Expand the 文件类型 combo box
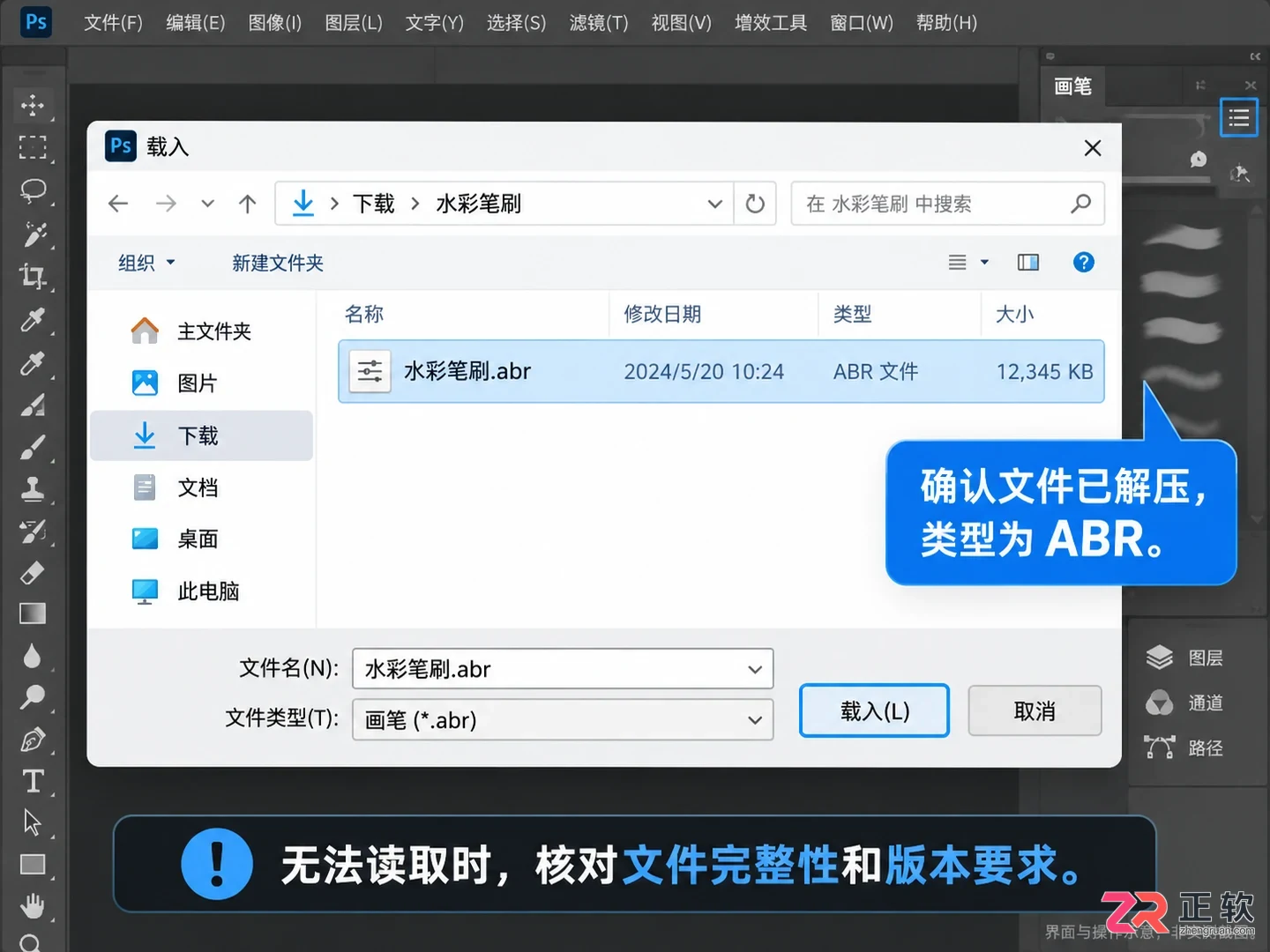 [755, 720]
